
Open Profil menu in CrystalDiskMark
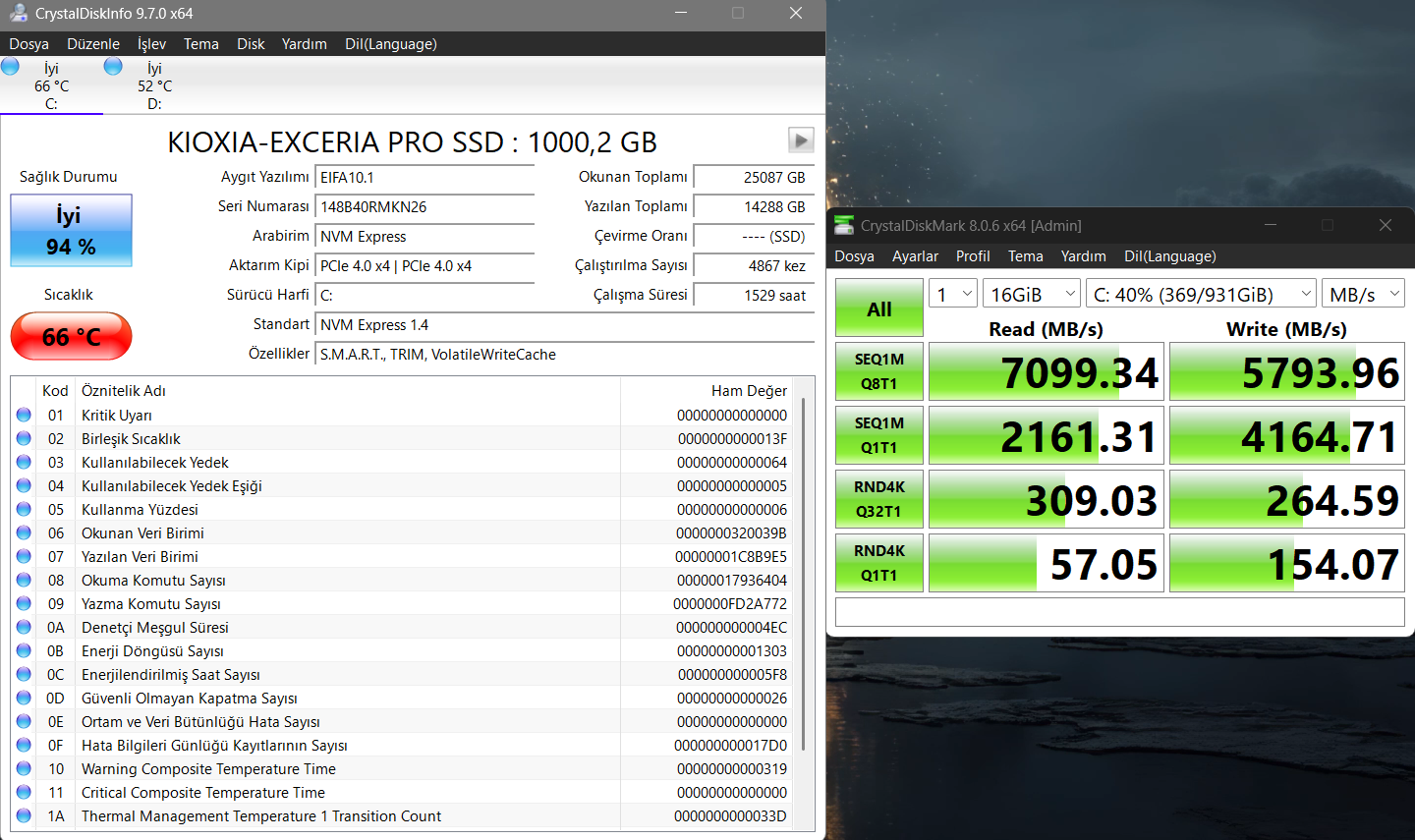(973, 255)
